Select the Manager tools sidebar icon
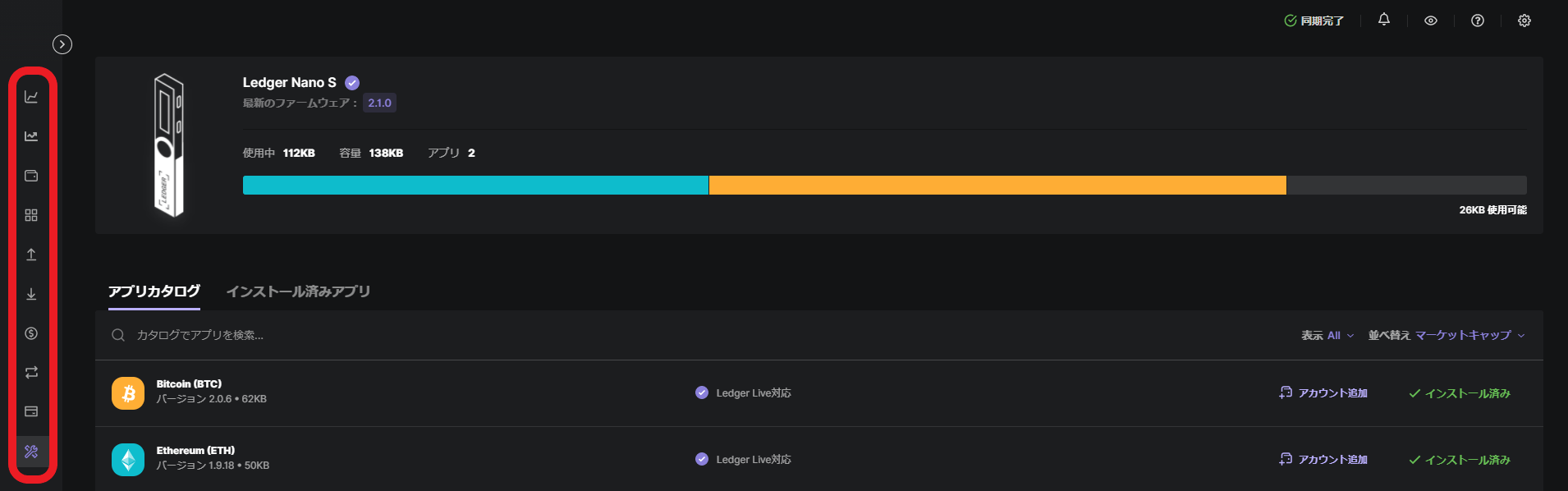 pyautogui.click(x=31, y=452)
